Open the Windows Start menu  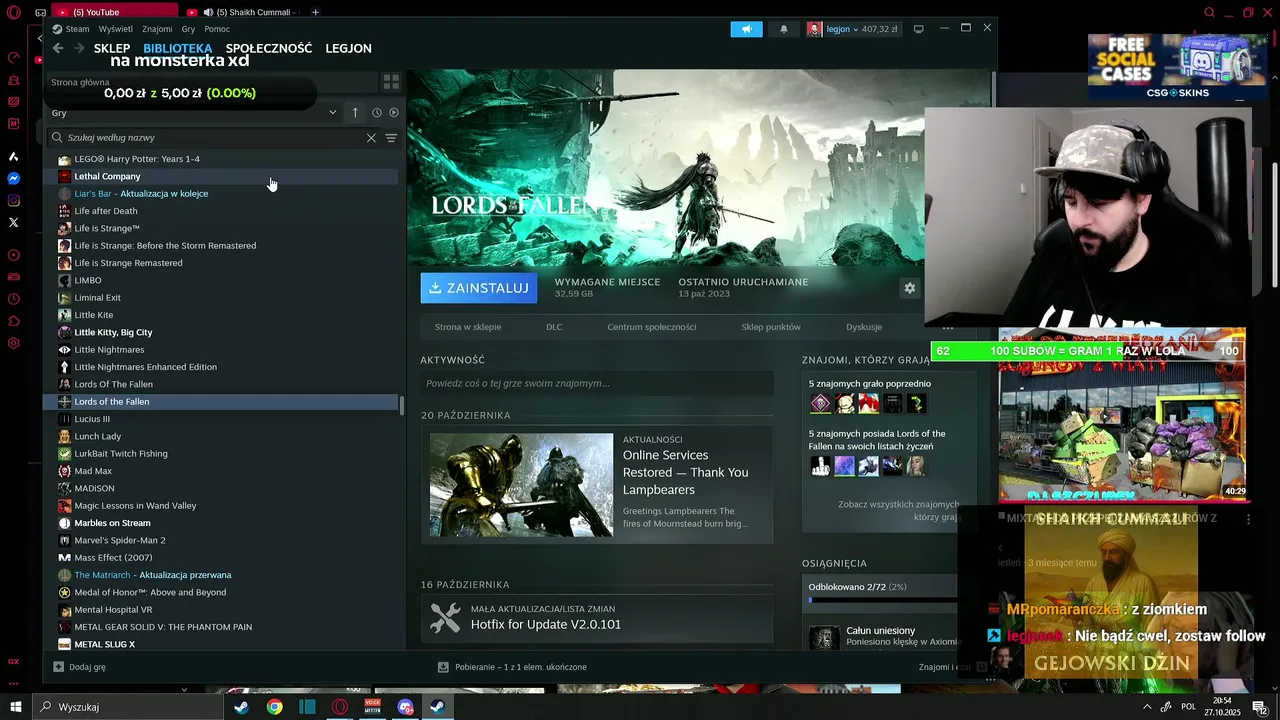click(x=16, y=707)
